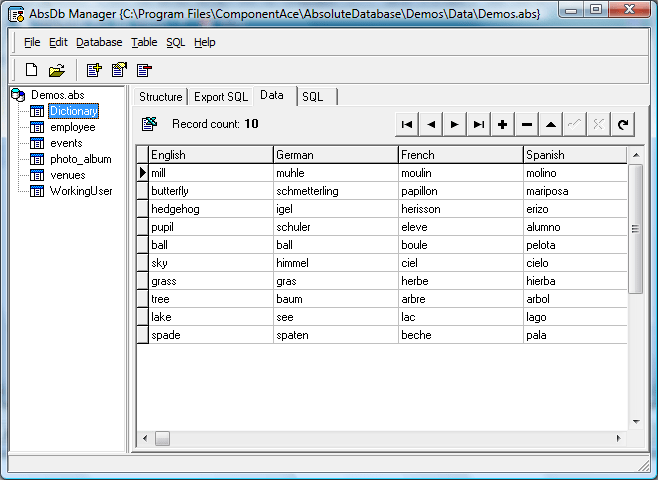Click the horizontal scrollbar left arrow
This screenshot has height=480, width=658.
click(x=145, y=438)
